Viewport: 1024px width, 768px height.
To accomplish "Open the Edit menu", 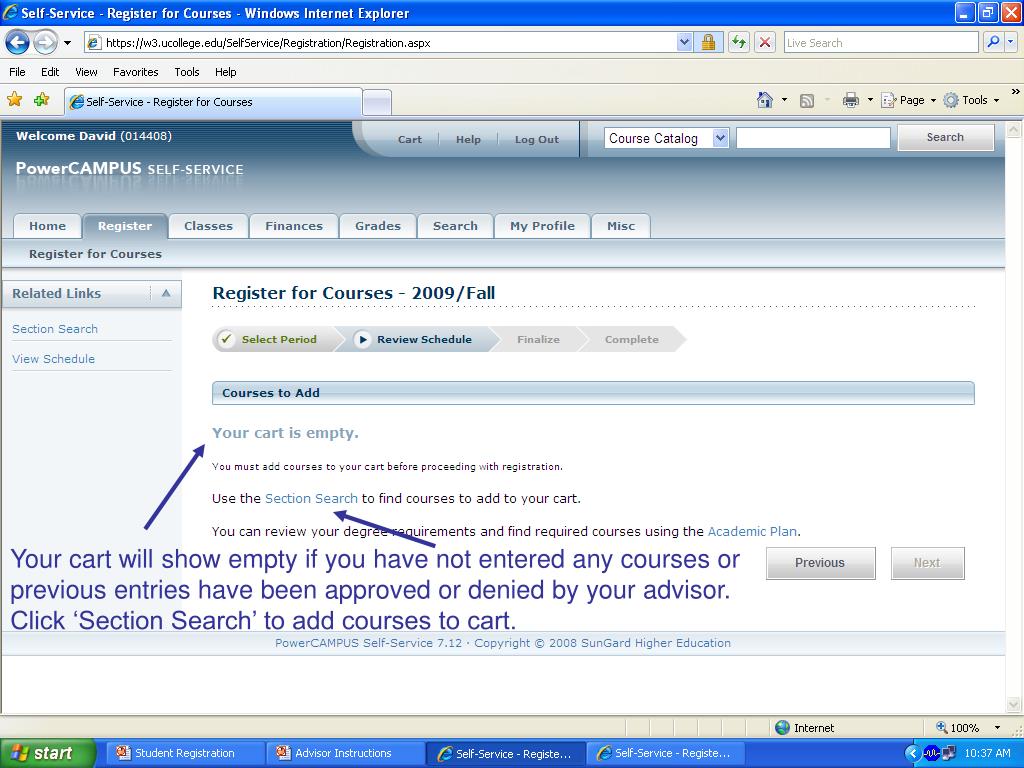I will 50,72.
